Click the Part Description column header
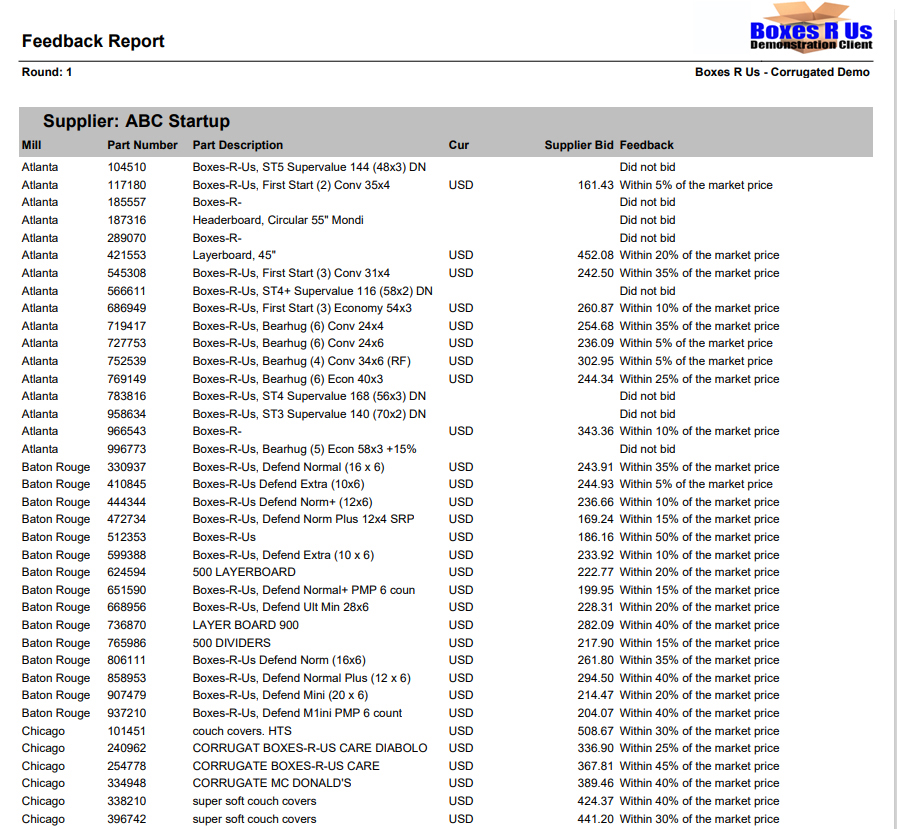Viewport: 897px width, 829px height. pyautogui.click(x=238, y=145)
